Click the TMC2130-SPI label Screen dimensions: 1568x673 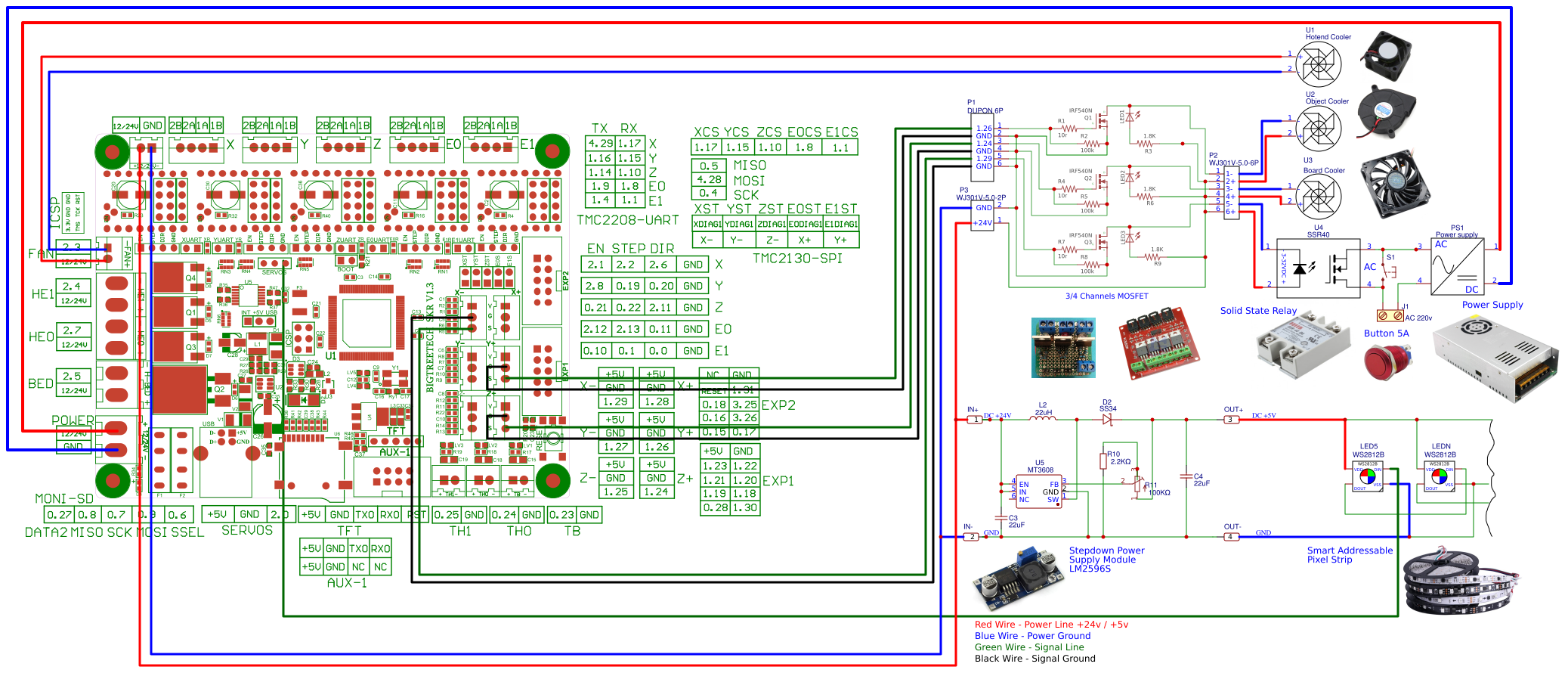[797, 259]
